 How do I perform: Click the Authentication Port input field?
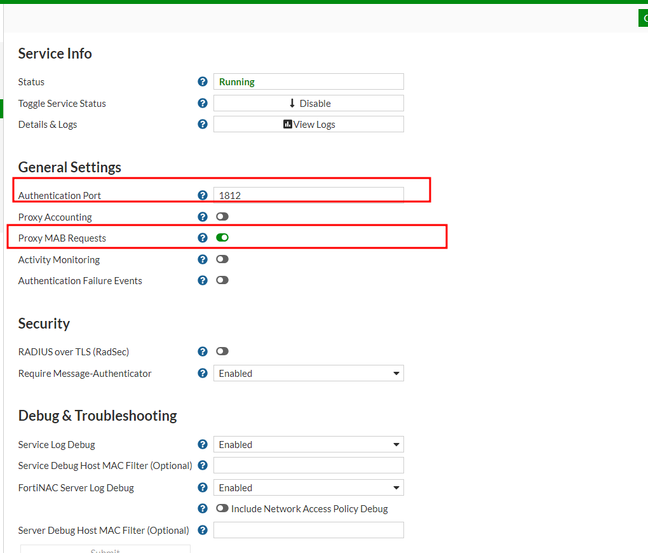pyautogui.click(x=308, y=195)
